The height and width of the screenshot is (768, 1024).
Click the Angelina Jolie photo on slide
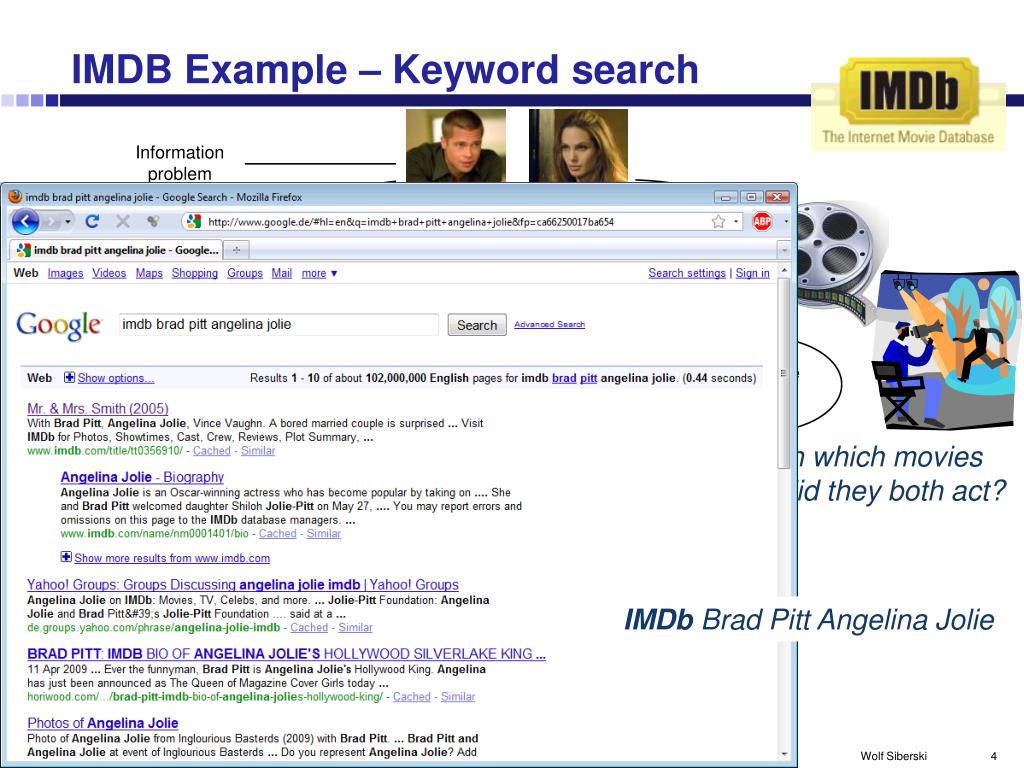click(578, 146)
